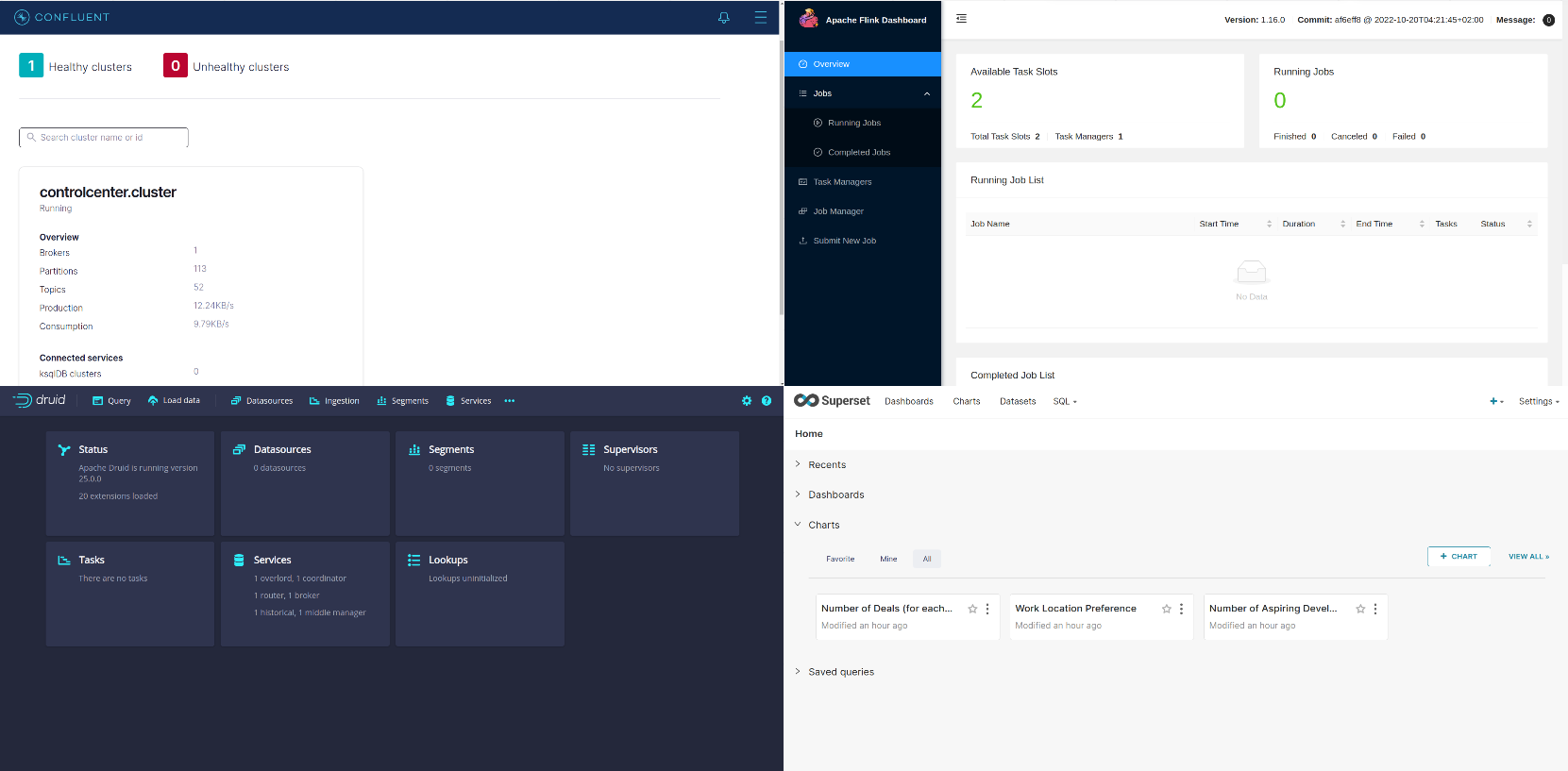
Task: Open Druid settings gear icon
Action: pyautogui.click(x=747, y=401)
